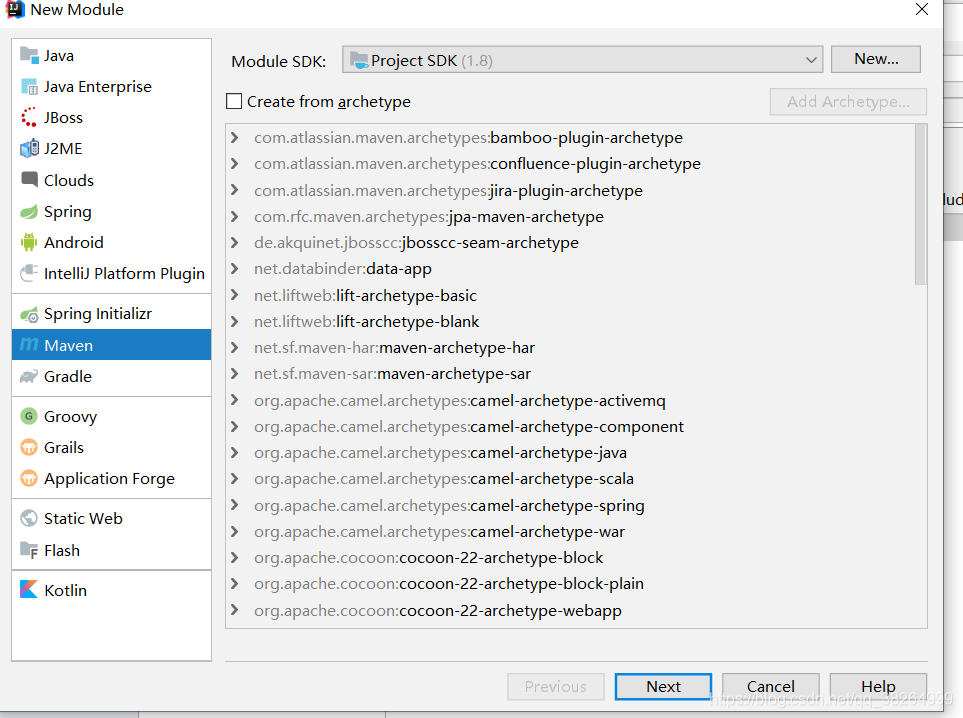Select cocoon-22-archetype-block in list
The image size is (963, 718).
click(428, 557)
